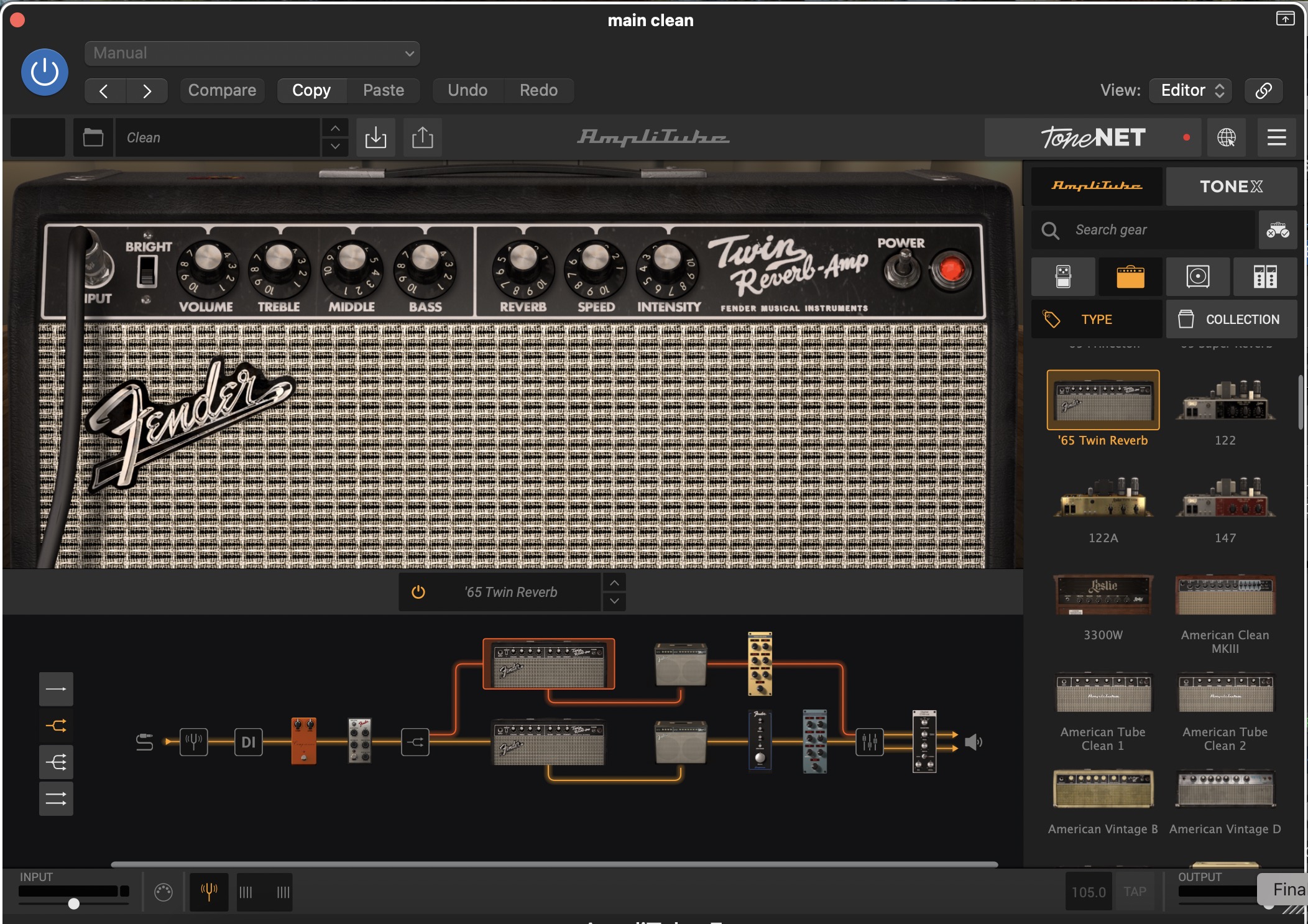Open the Manual preset dropdown
Screen dimensions: 1308x924
252,53
